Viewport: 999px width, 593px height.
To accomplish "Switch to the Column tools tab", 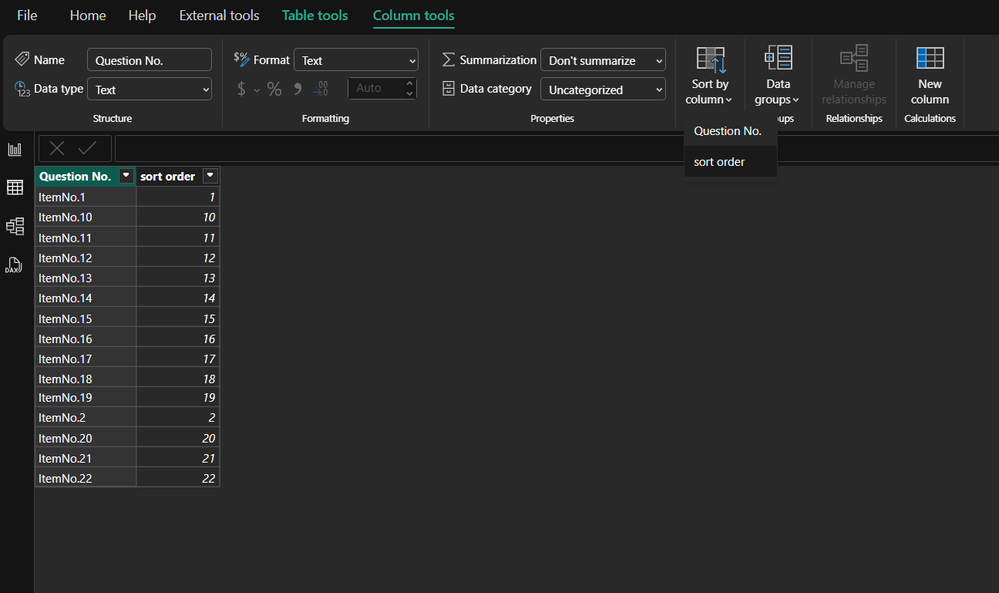I will coord(413,15).
